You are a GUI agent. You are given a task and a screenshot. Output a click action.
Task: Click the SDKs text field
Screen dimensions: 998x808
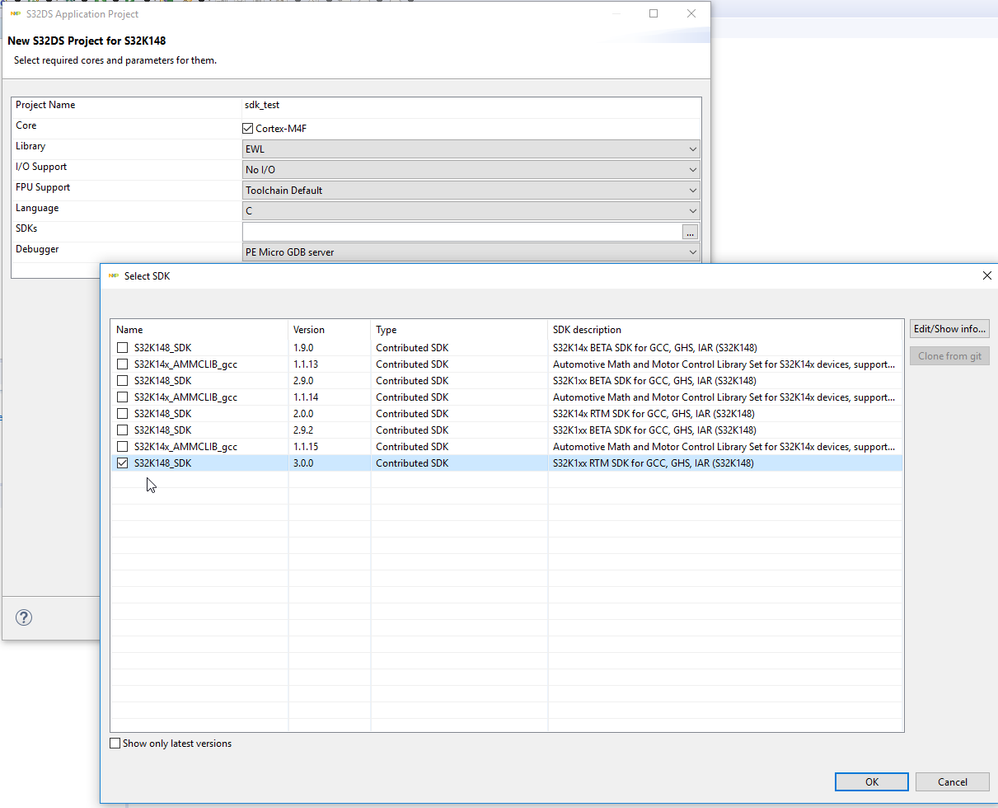(461, 232)
